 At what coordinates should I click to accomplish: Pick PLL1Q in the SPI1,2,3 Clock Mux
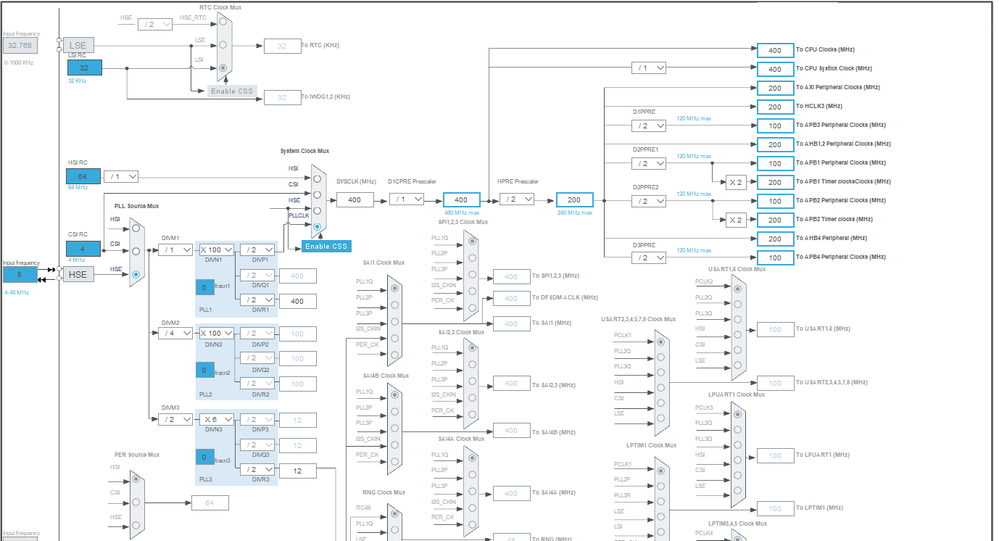pos(472,242)
